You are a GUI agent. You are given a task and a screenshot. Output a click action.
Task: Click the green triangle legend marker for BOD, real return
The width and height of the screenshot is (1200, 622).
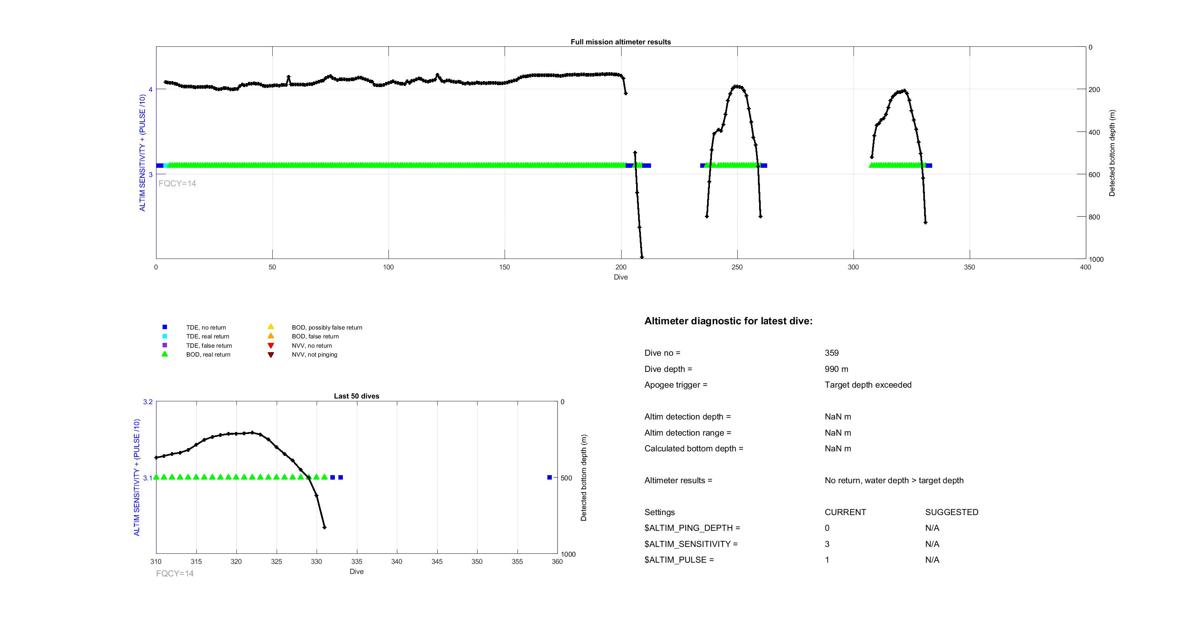click(x=164, y=354)
